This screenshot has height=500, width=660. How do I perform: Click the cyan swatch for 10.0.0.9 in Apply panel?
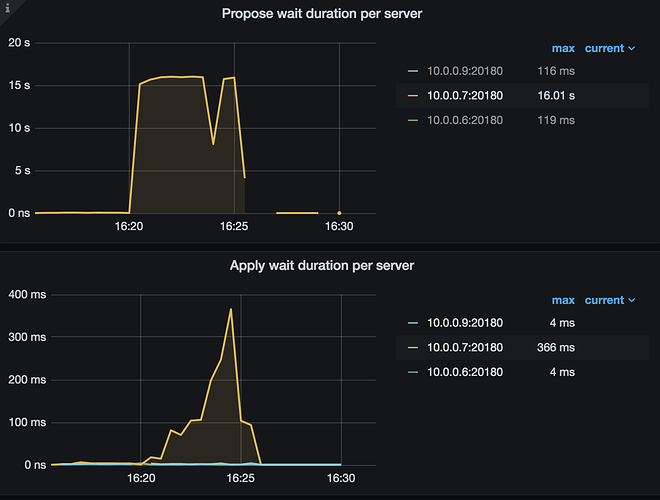(x=413, y=323)
